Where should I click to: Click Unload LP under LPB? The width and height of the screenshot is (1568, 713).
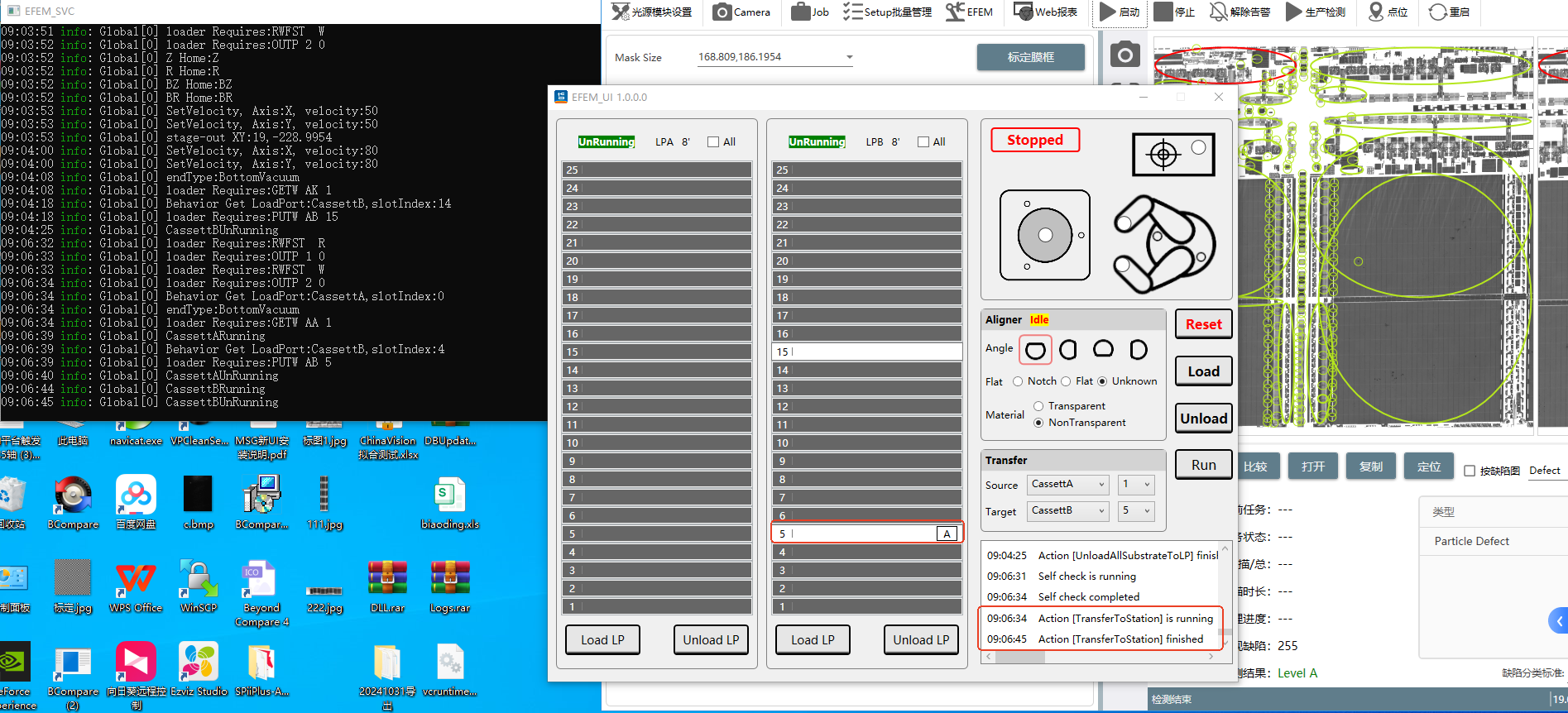tap(920, 640)
